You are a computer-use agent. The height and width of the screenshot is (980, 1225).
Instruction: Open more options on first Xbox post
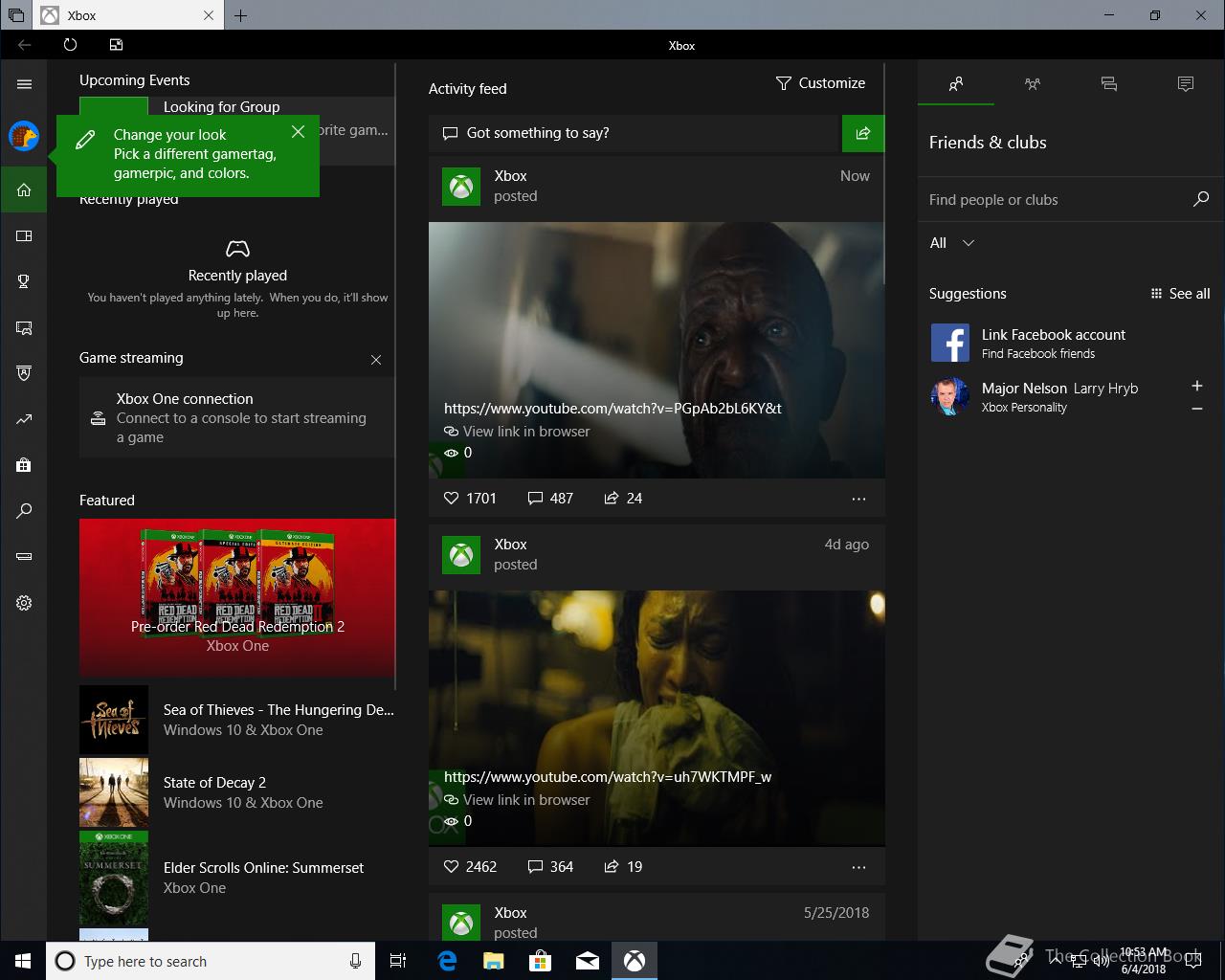[858, 499]
